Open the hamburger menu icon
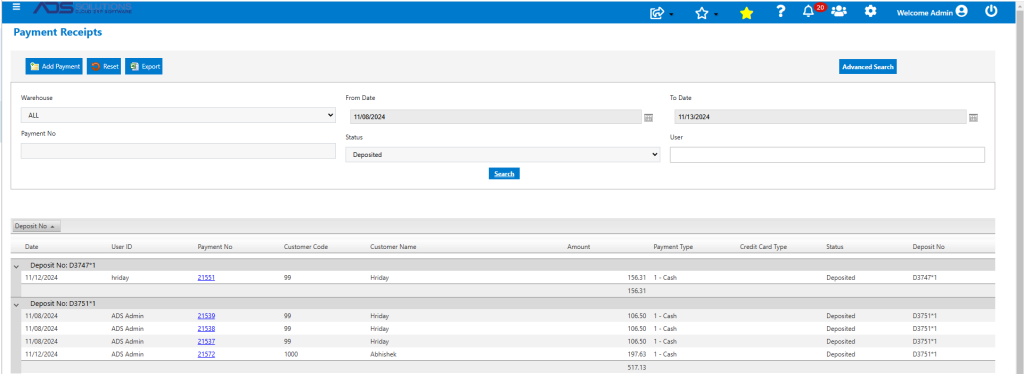The width and height of the screenshot is (1024, 374). [x=16, y=7]
